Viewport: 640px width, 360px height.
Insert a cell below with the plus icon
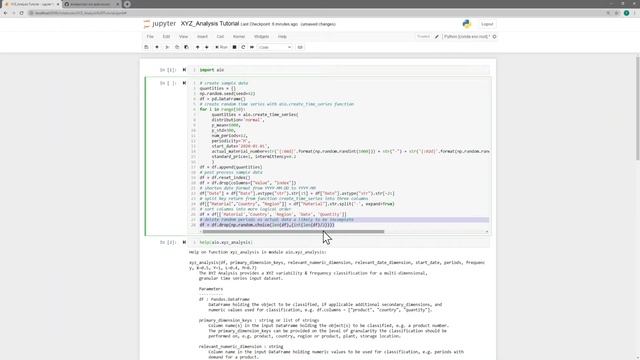157,47
